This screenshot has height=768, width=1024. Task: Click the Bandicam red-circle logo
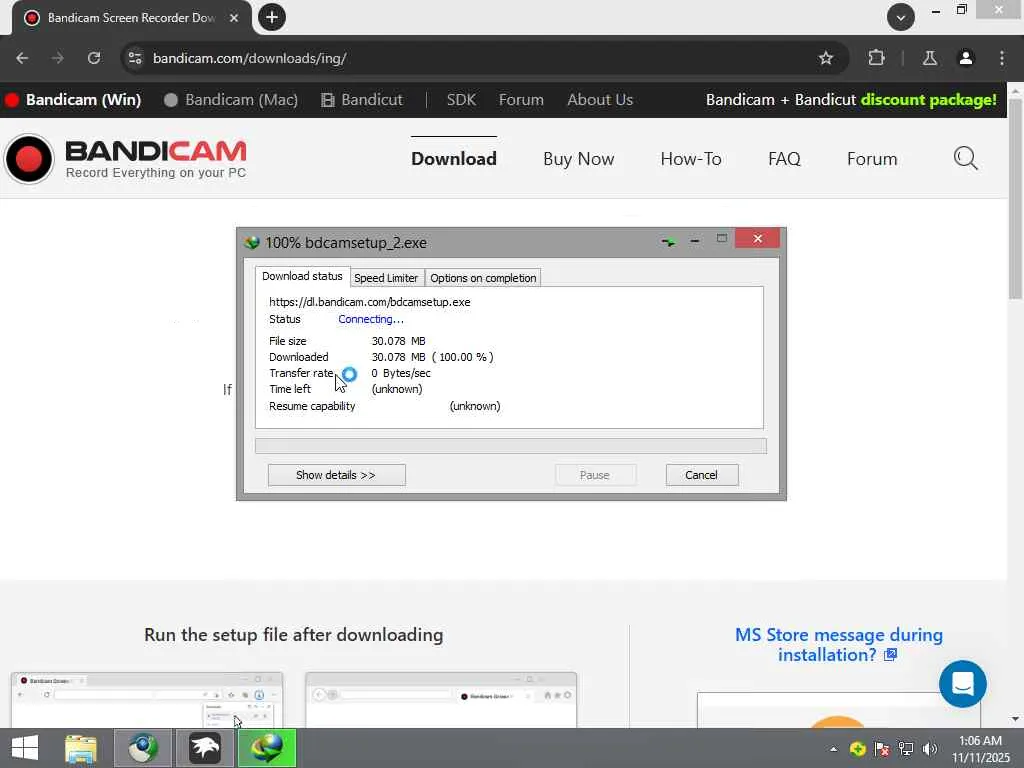[29, 159]
